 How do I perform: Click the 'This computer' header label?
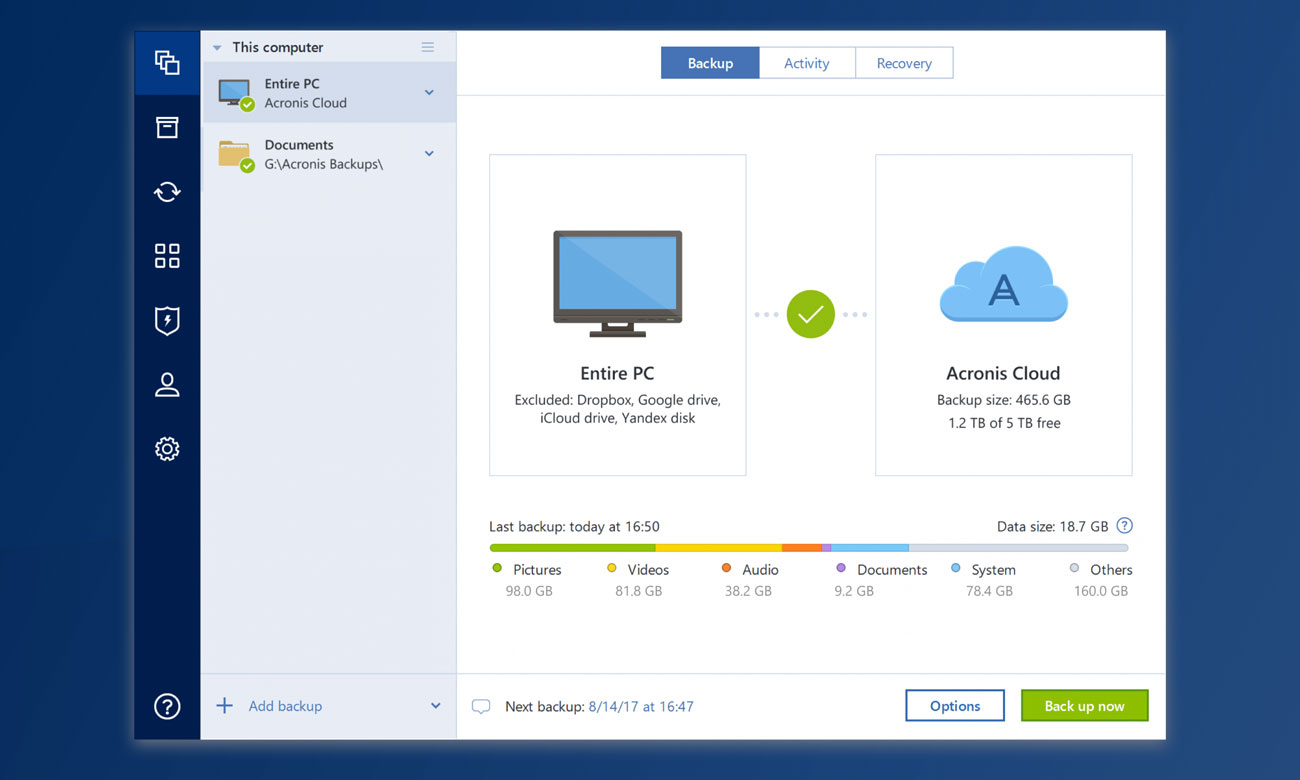(278, 47)
